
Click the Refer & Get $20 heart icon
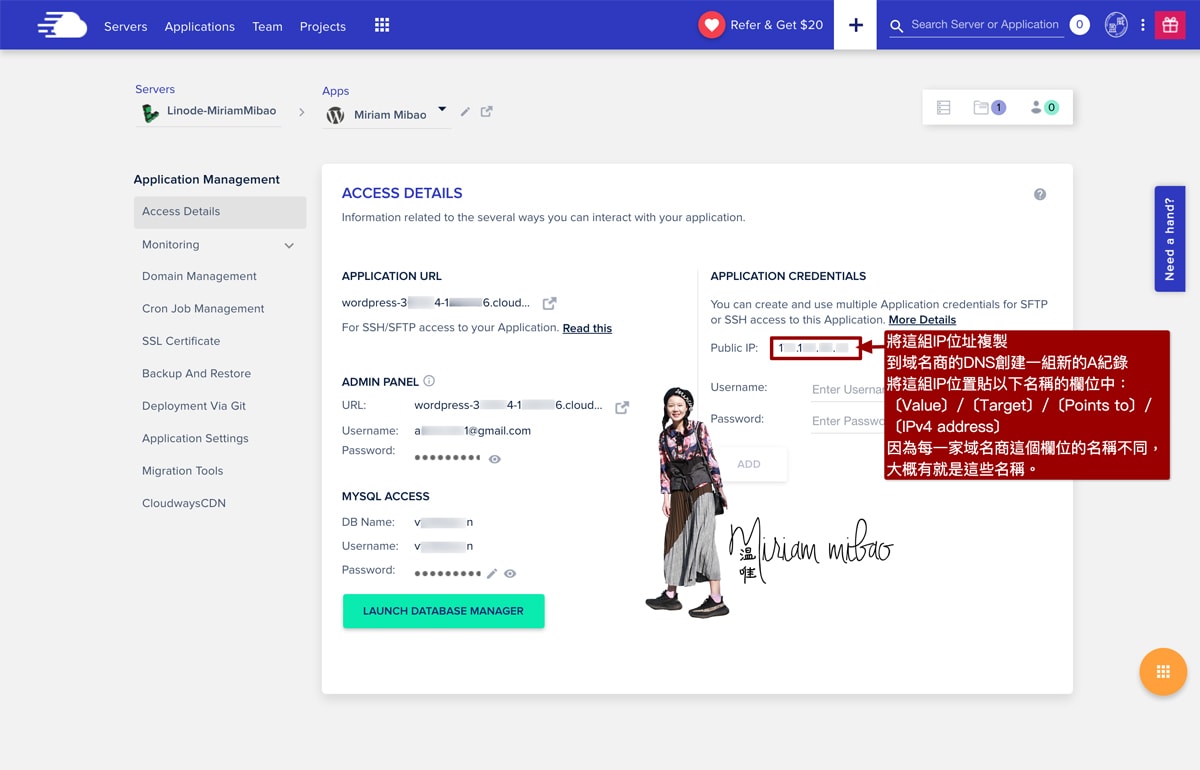[x=711, y=25]
